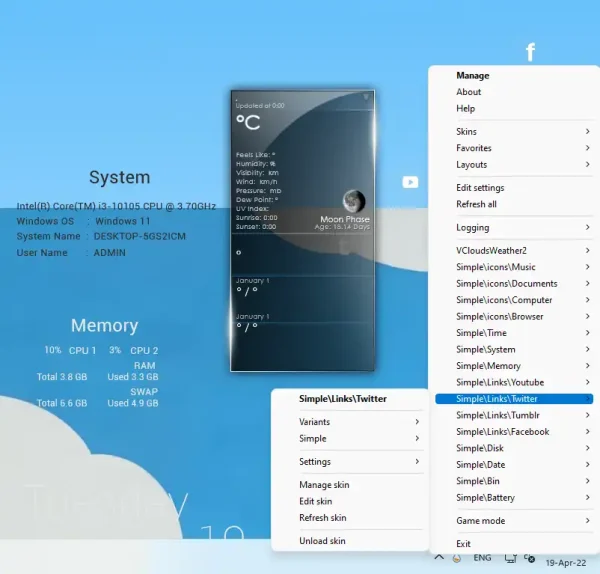Click the 'Sunrise: 0:00' weather line
Screen dimensions: 600x574
coord(256,218)
